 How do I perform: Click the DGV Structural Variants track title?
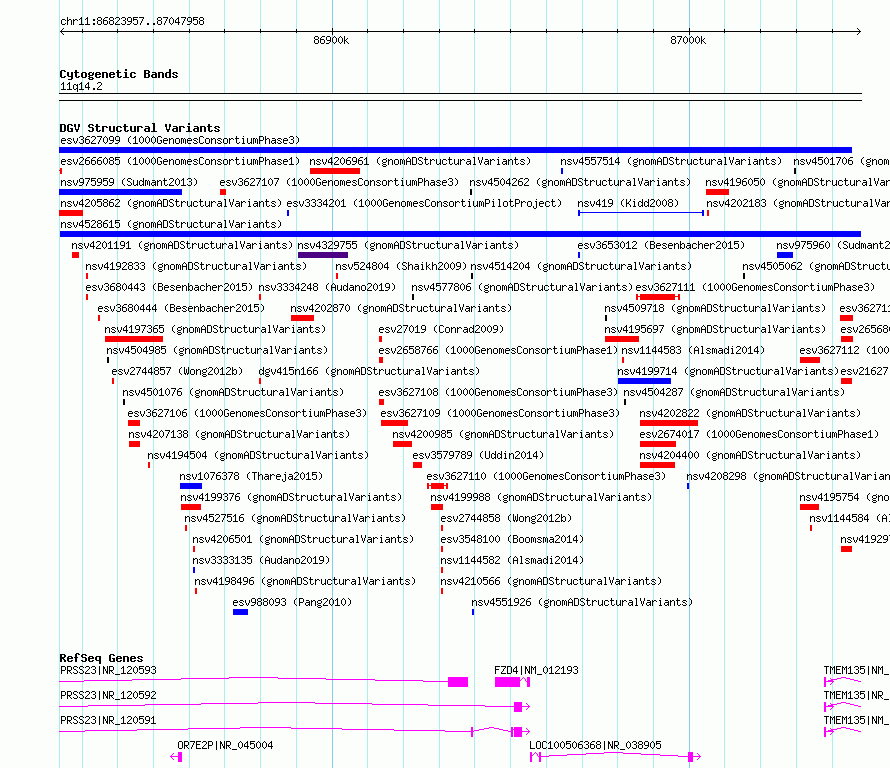tap(140, 128)
